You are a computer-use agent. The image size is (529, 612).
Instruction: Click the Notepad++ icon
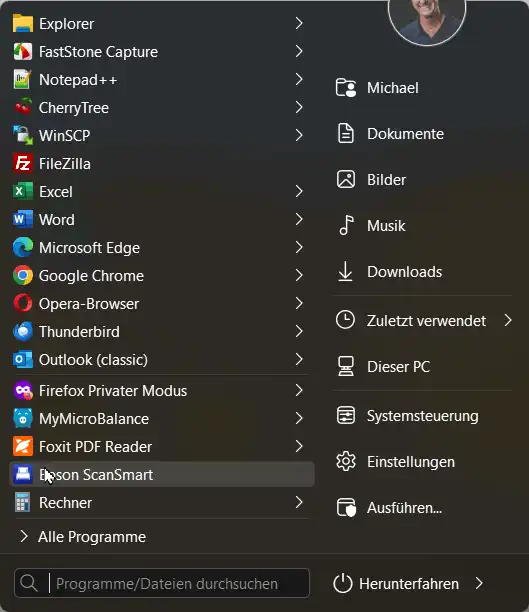coord(23,80)
